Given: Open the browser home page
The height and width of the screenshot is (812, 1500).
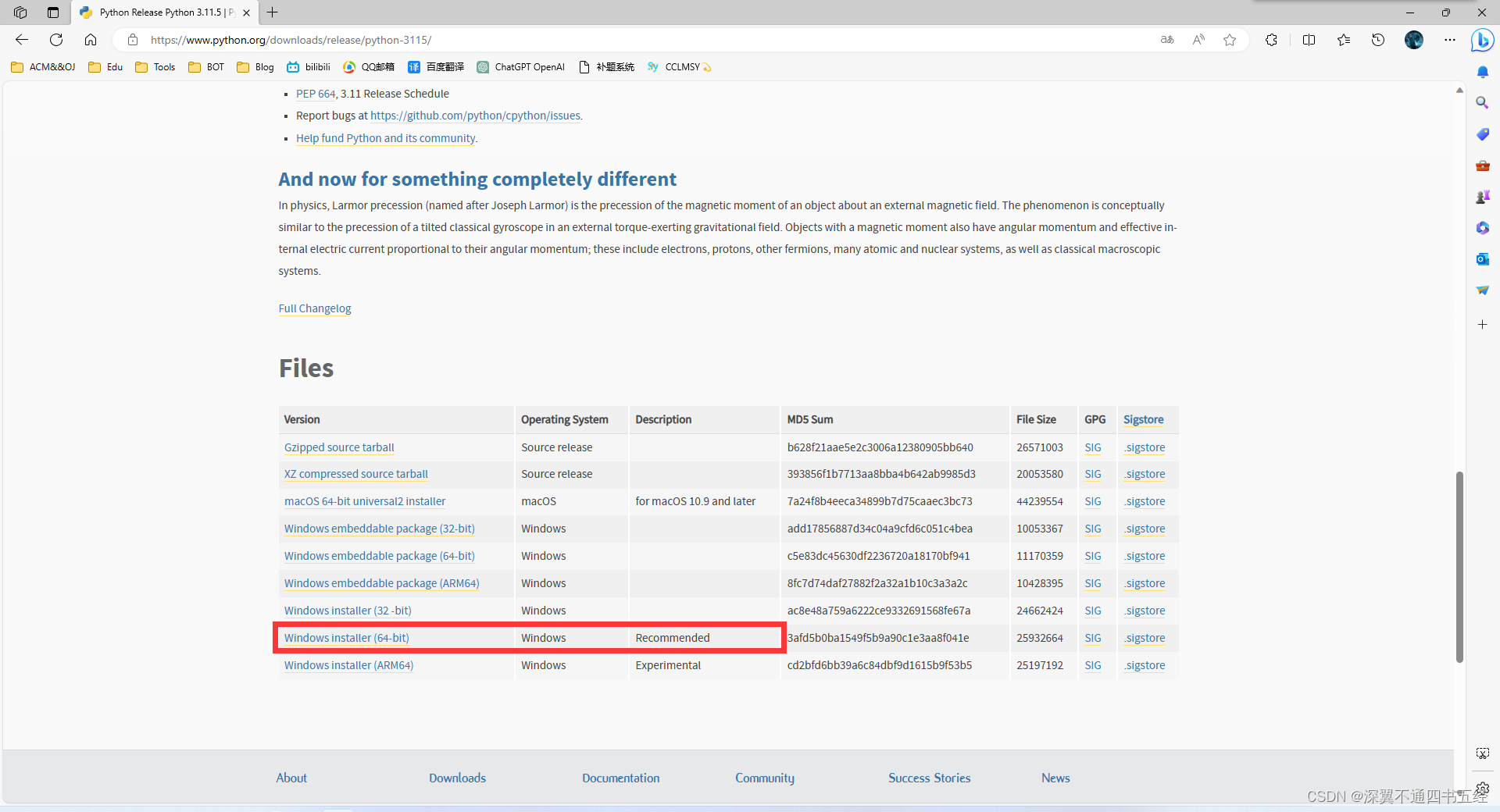Looking at the screenshot, I should [x=91, y=40].
